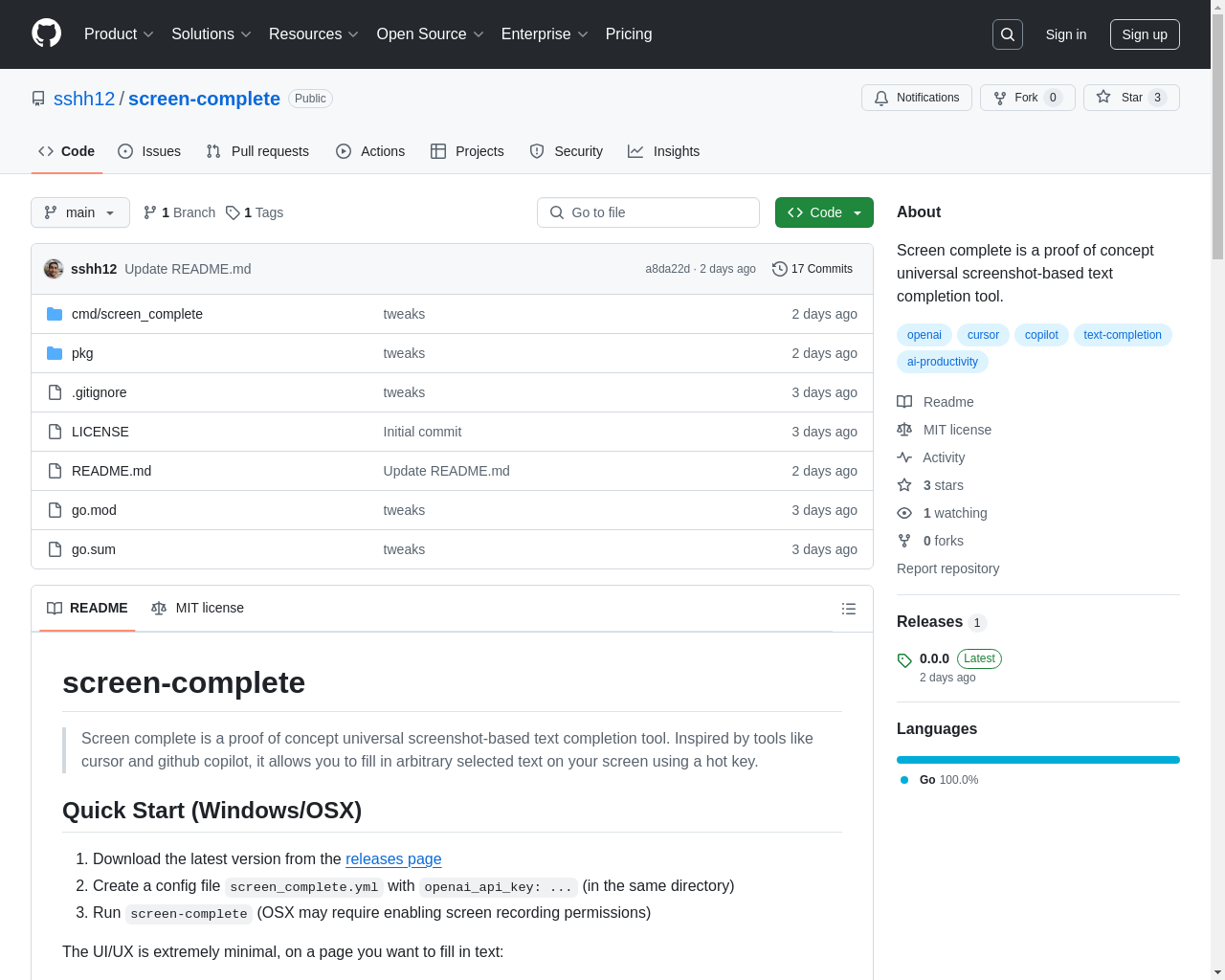Click the Go language bar
Image resolution: width=1225 pixels, height=980 pixels.
click(1038, 760)
